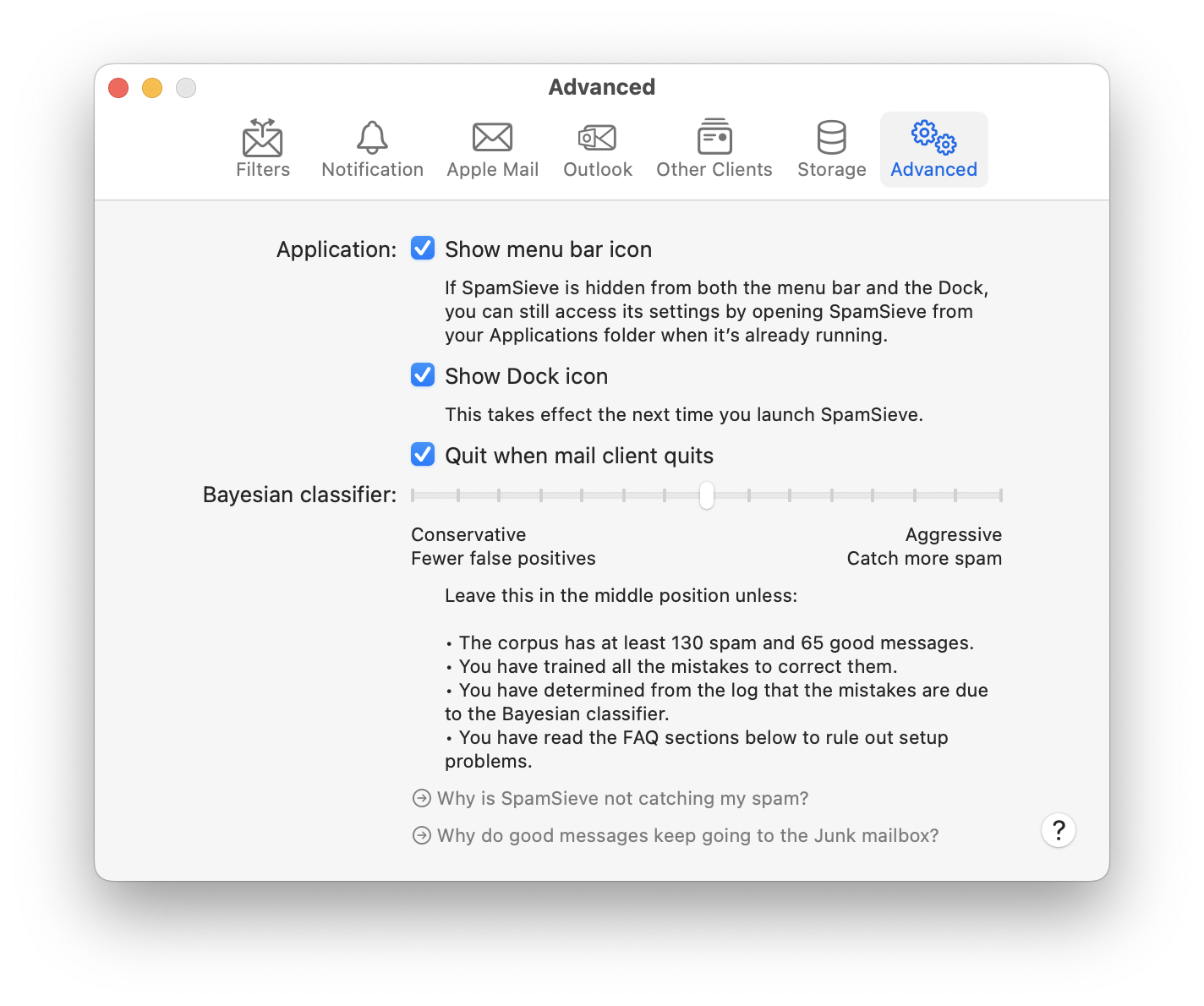1204x1006 pixels.
Task: Uncheck Quit when mail client quits
Action: 423,455
